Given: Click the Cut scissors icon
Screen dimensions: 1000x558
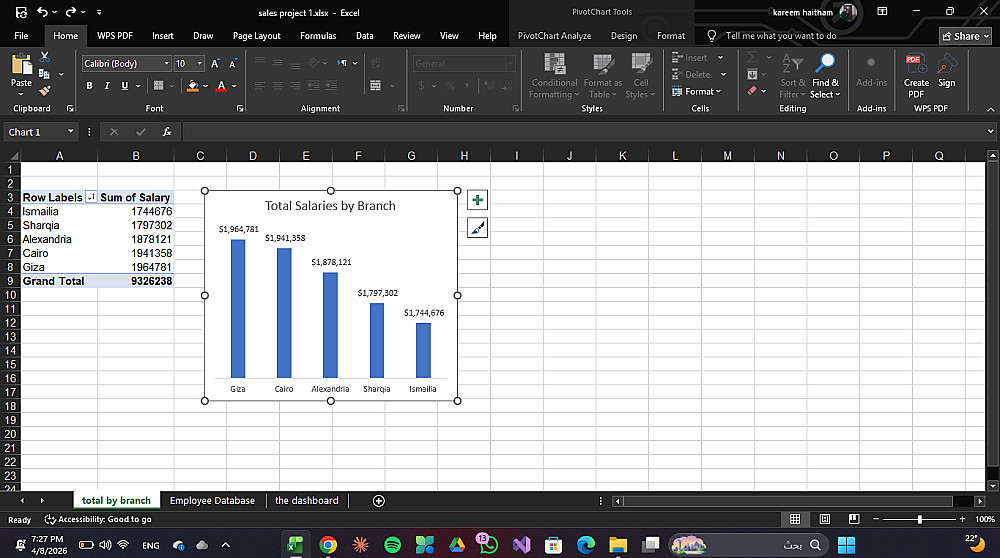Looking at the screenshot, I should click(45, 58).
